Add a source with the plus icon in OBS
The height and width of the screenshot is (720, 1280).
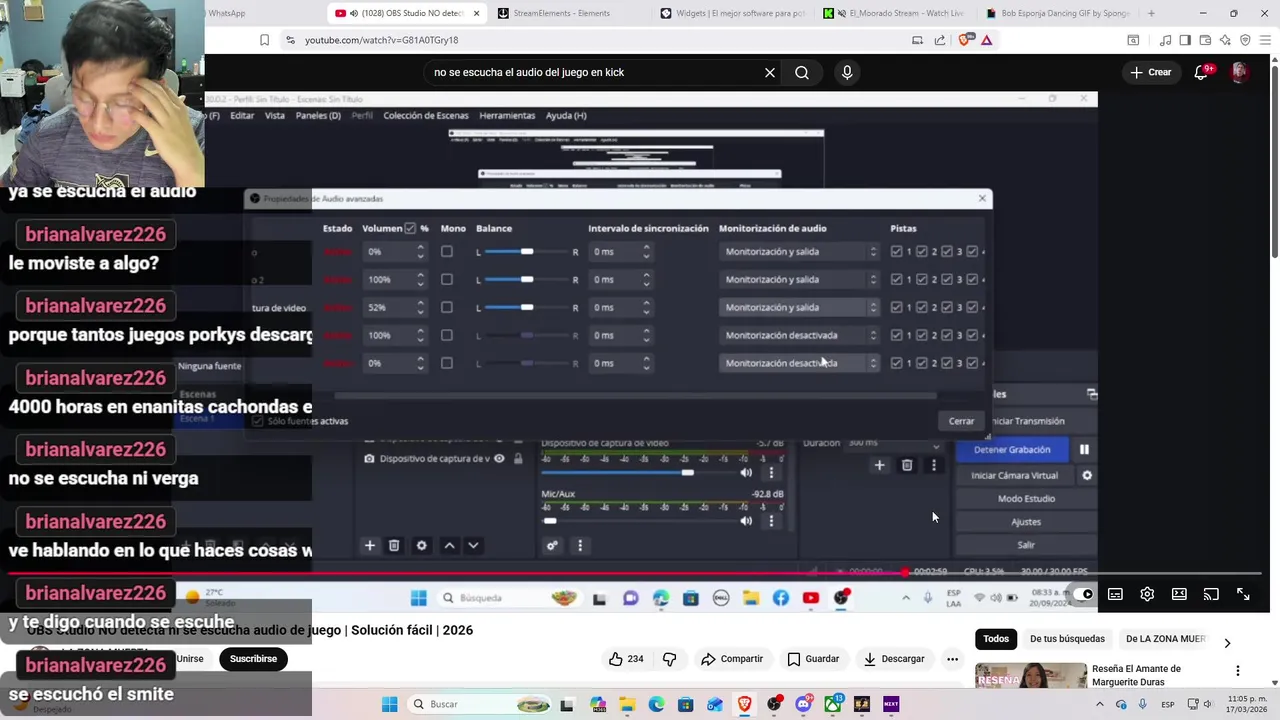pos(370,545)
